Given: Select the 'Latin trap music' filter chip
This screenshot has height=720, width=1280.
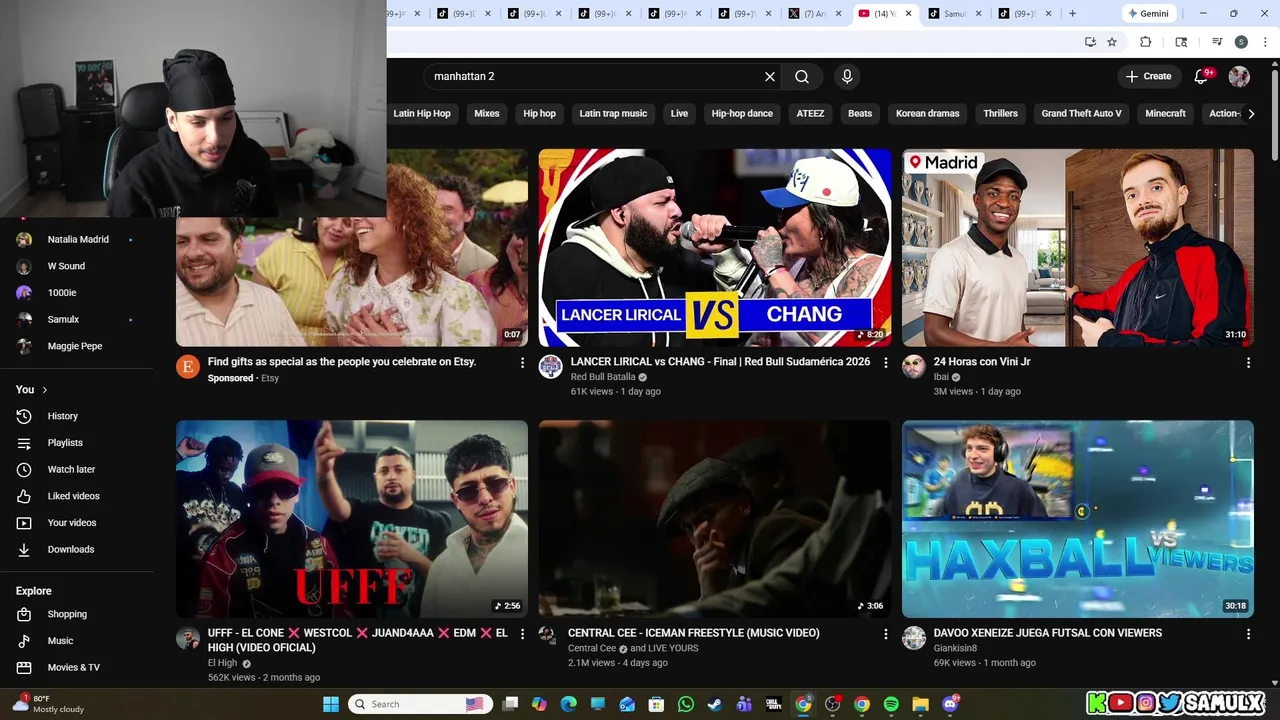Looking at the screenshot, I should click(x=613, y=114).
